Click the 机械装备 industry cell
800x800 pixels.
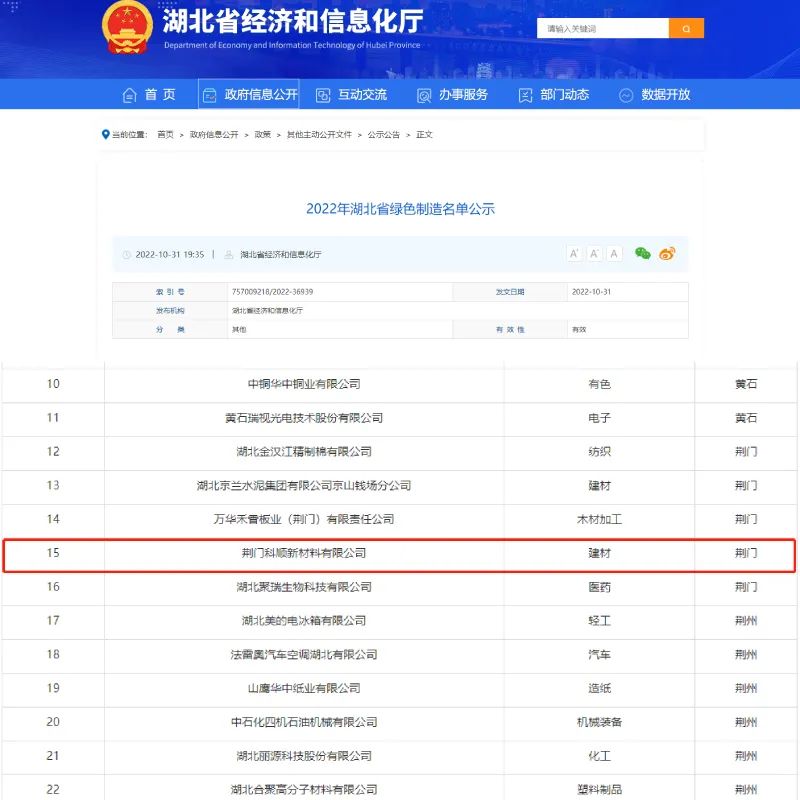tap(599, 722)
